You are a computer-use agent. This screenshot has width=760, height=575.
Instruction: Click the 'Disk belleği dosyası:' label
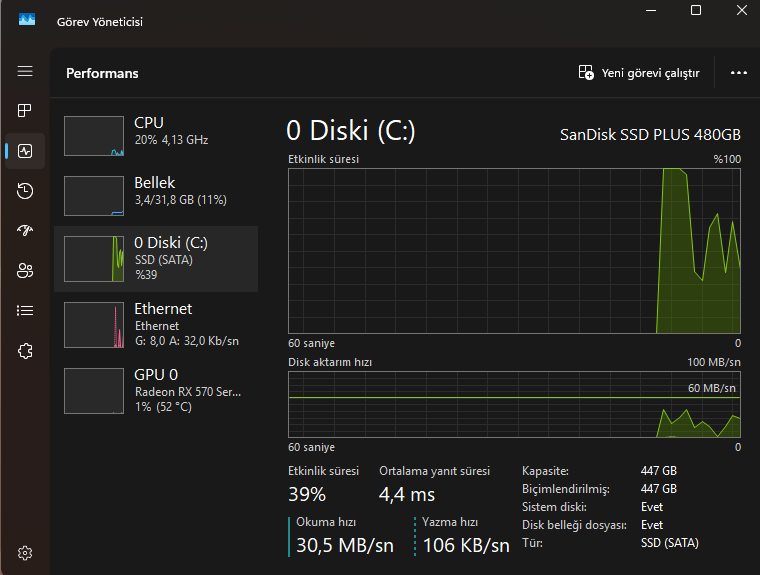click(x=574, y=525)
